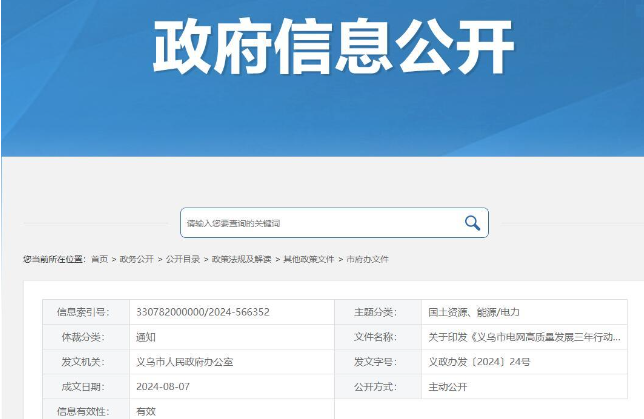Click the 文件名称 field label
The height and width of the screenshot is (419, 644).
(x=375, y=337)
